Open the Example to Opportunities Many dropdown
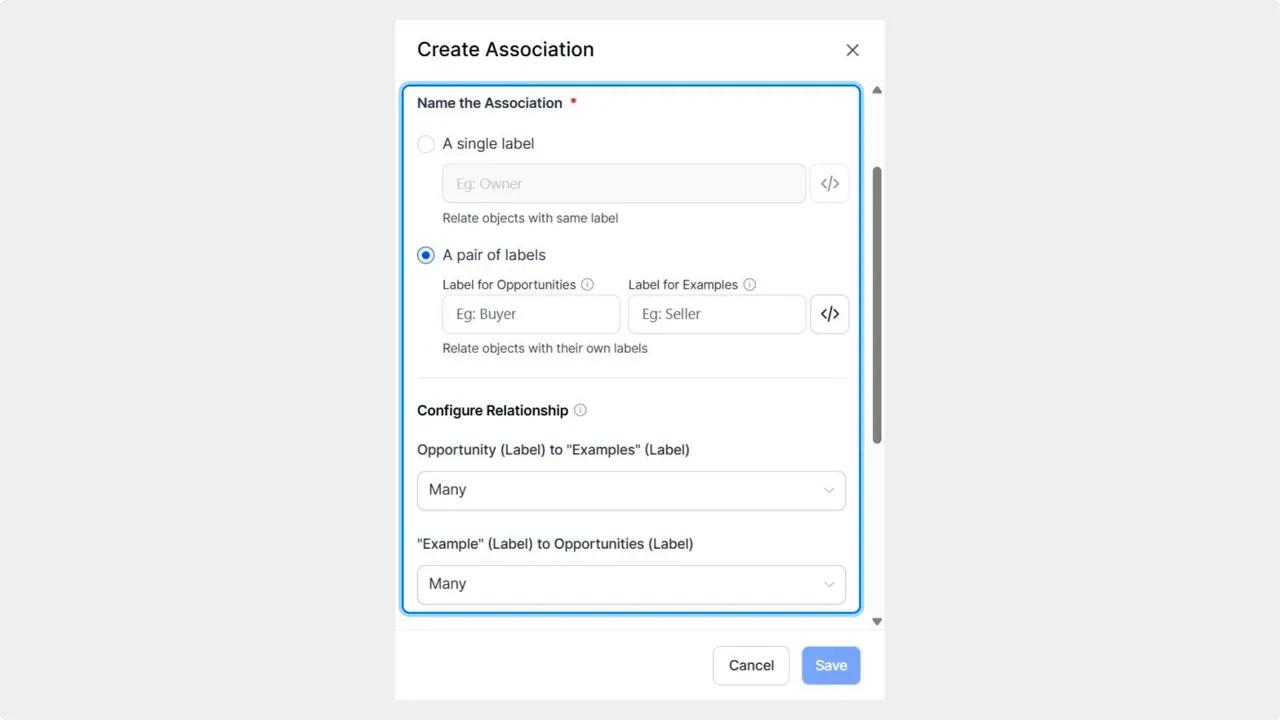This screenshot has width=1280, height=720. tap(631, 583)
